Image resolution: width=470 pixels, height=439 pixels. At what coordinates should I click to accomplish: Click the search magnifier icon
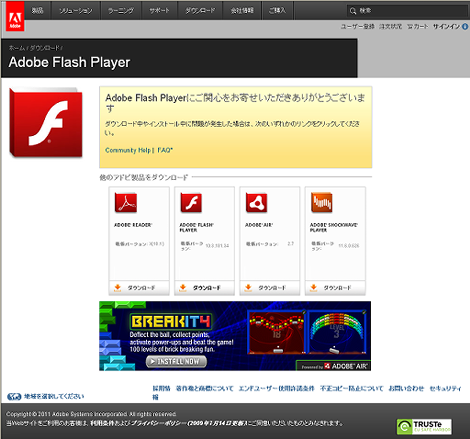(x=353, y=11)
